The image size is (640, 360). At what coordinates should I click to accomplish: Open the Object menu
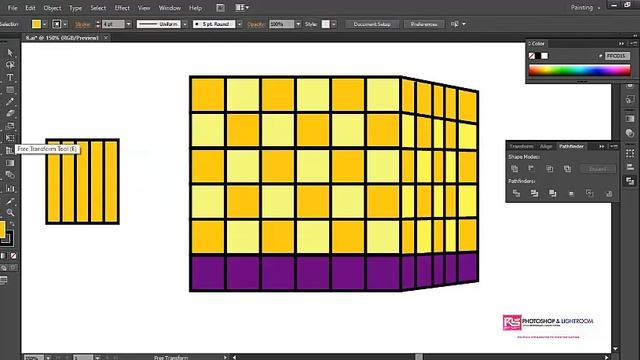52,8
